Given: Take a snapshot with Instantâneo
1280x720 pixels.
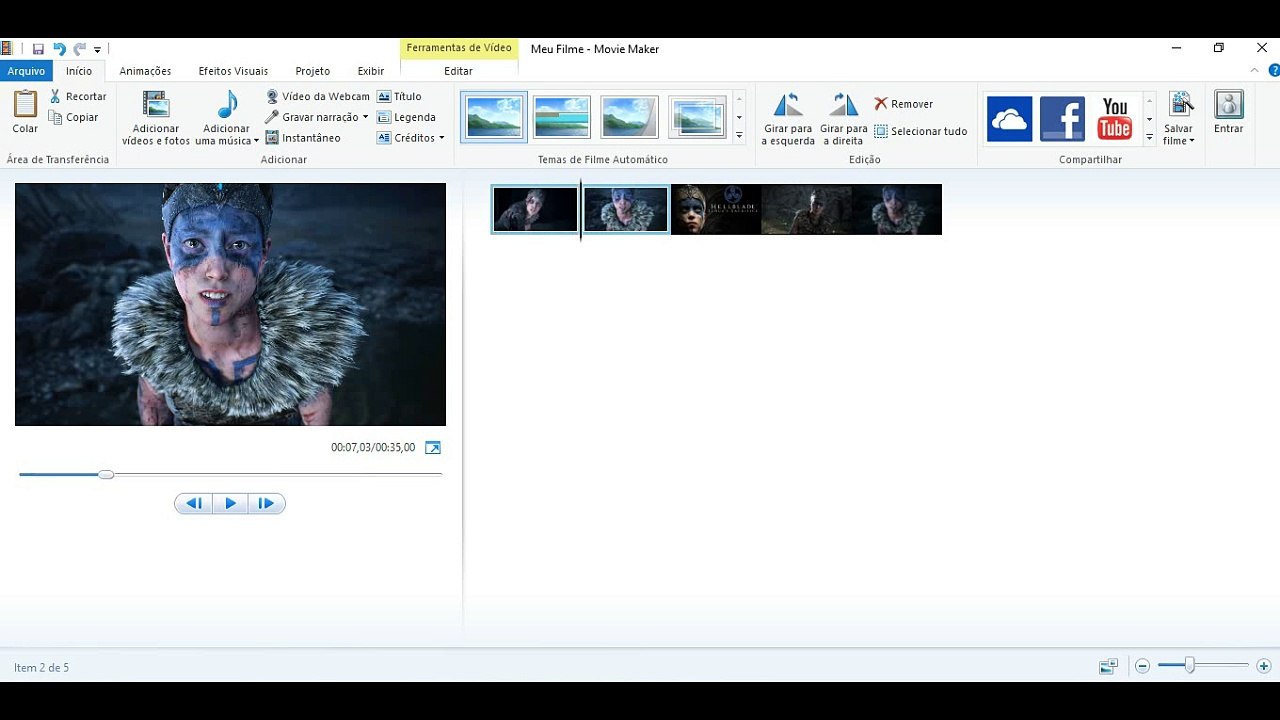Looking at the screenshot, I should pos(303,138).
